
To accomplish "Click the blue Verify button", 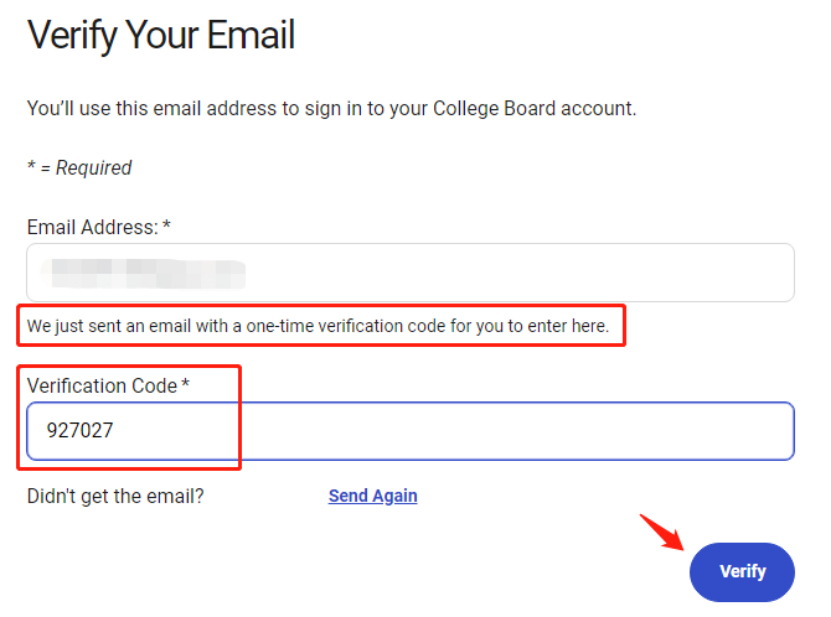I will pos(742,572).
